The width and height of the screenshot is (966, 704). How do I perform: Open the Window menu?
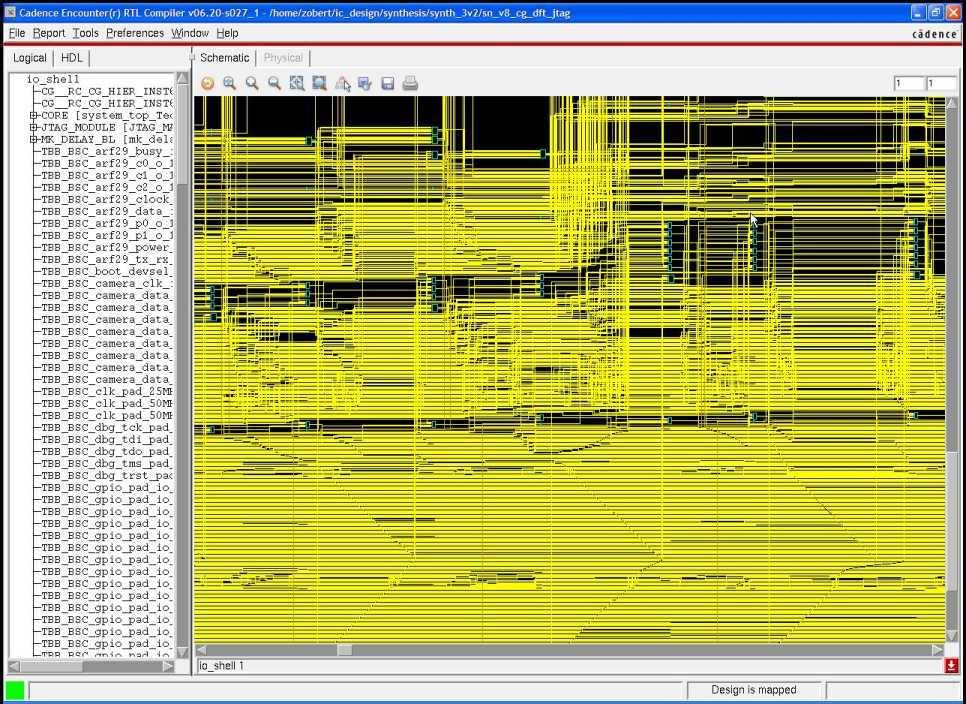pyautogui.click(x=190, y=33)
